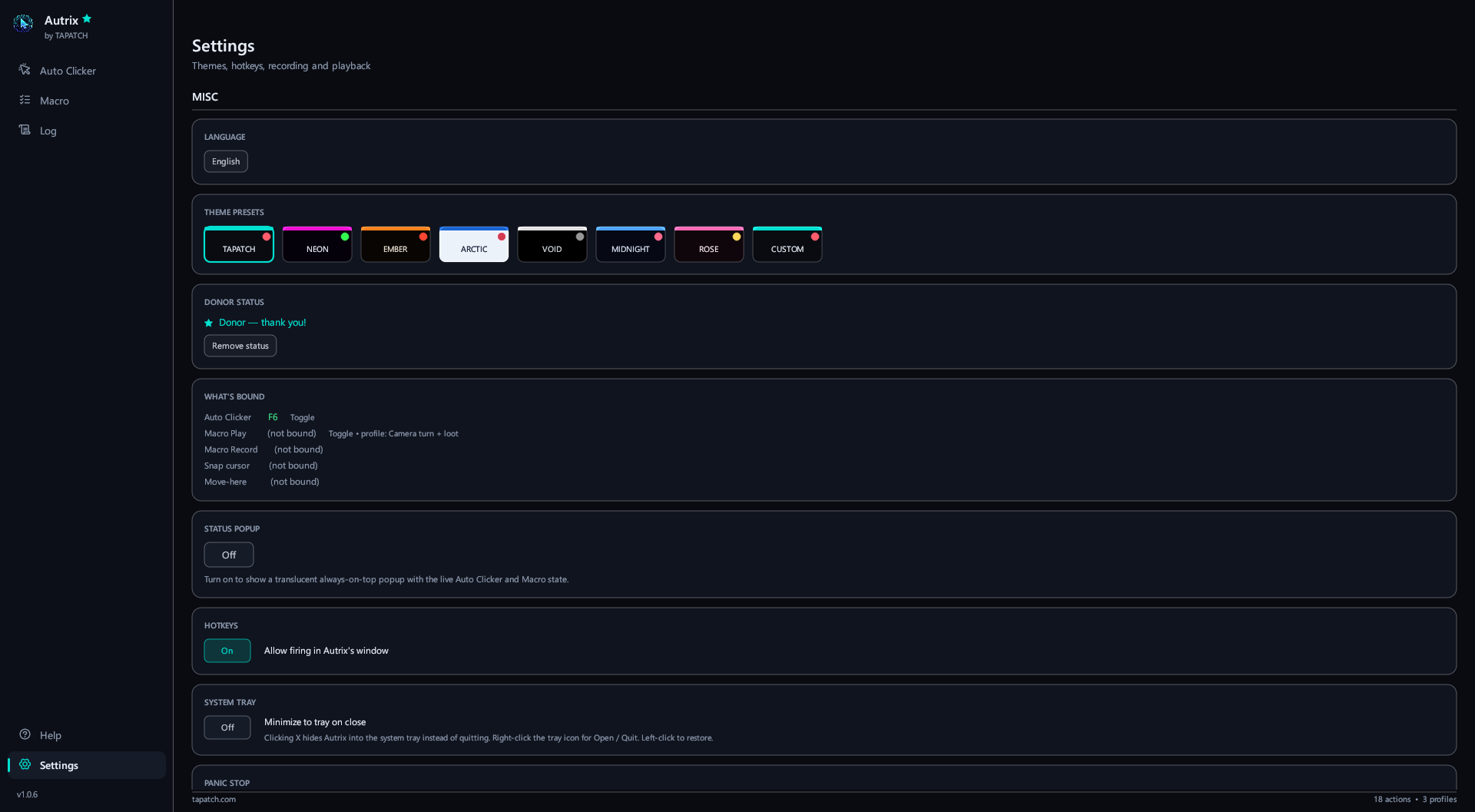The width and height of the screenshot is (1475, 812).
Task: Choose the EMBER theme preset
Action: click(396, 244)
